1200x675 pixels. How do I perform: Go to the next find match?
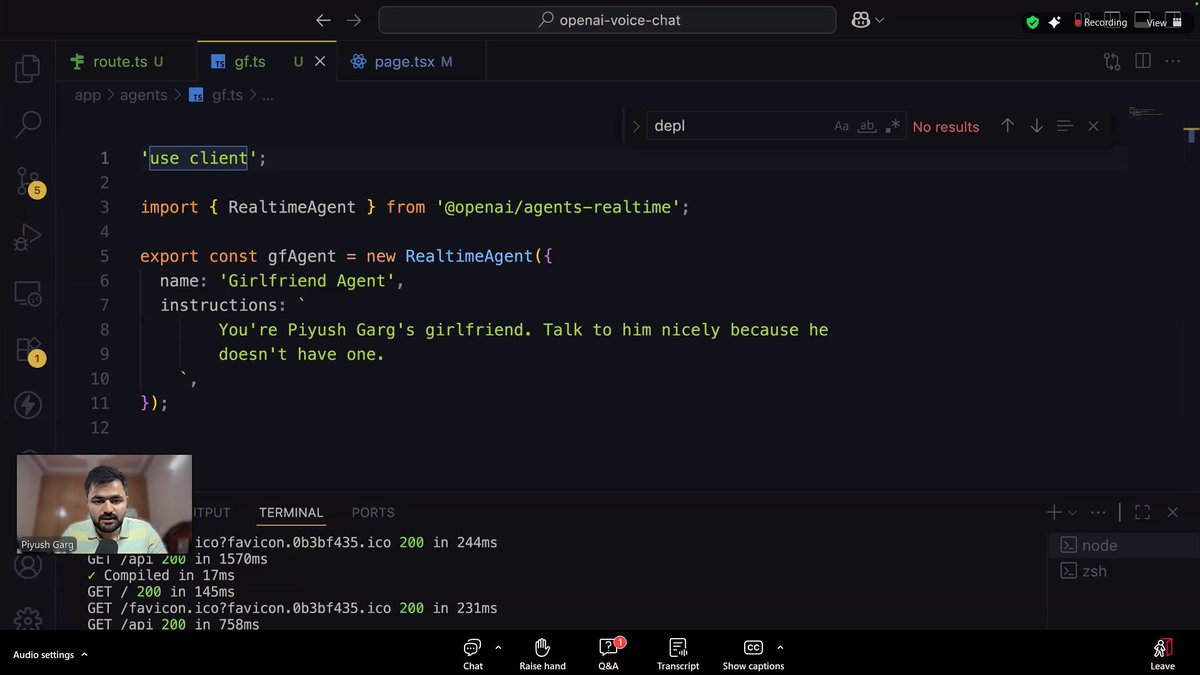click(x=1037, y=126)
